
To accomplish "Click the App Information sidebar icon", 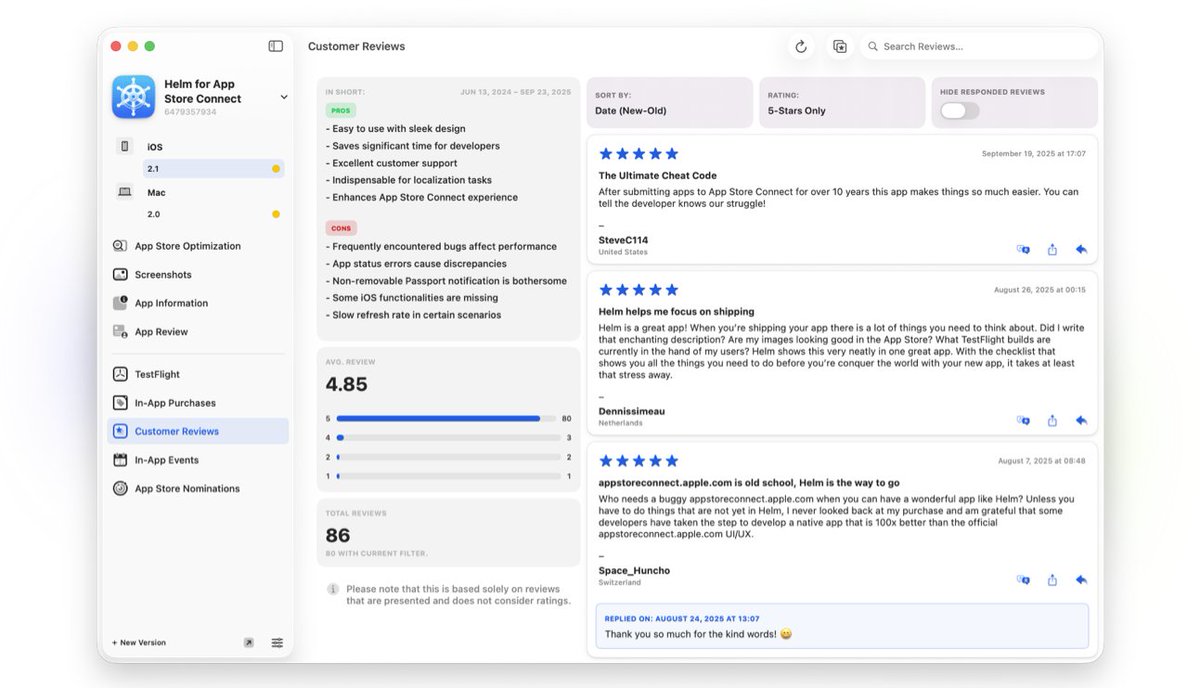I will pos(120,303).
